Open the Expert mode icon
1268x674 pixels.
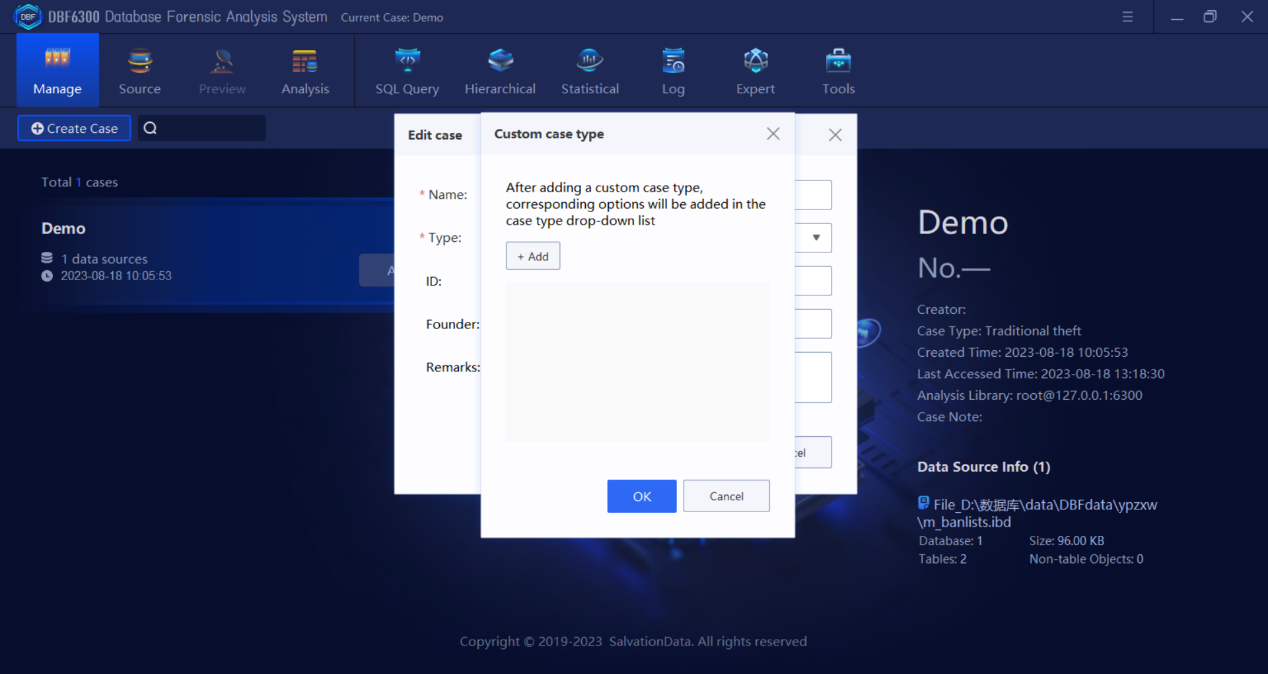click(x=755, y=62)
